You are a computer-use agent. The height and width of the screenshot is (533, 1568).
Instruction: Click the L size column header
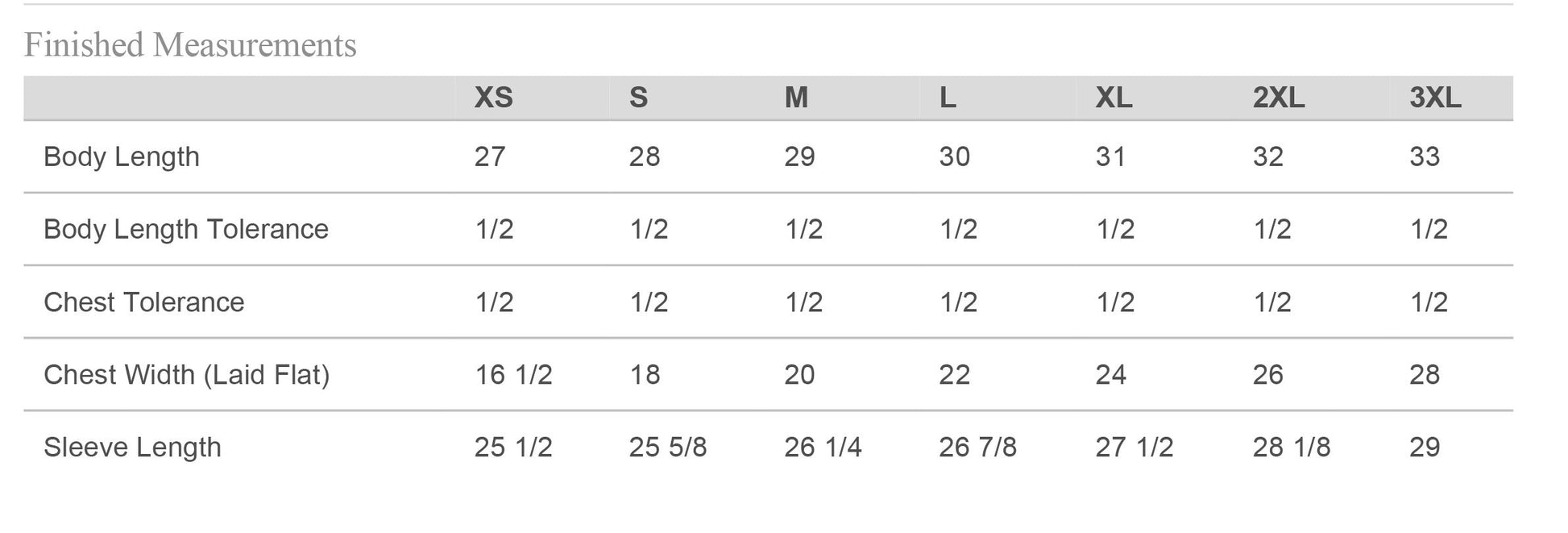coord(948,98)
